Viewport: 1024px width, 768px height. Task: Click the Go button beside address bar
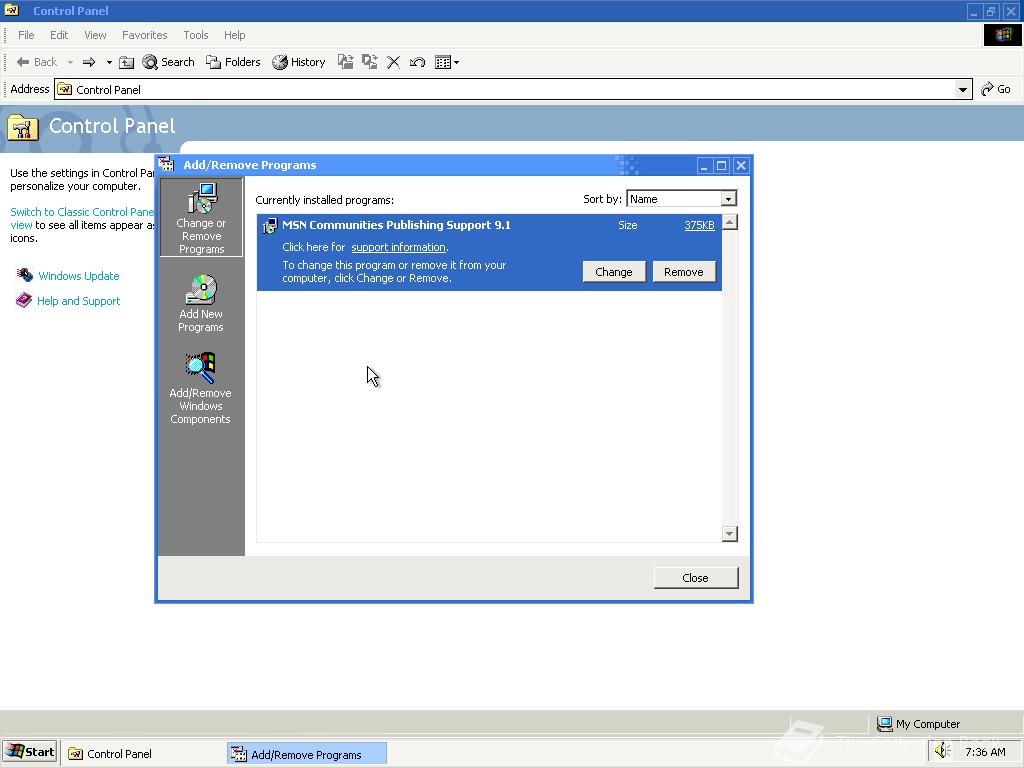(x=996, y=89)
